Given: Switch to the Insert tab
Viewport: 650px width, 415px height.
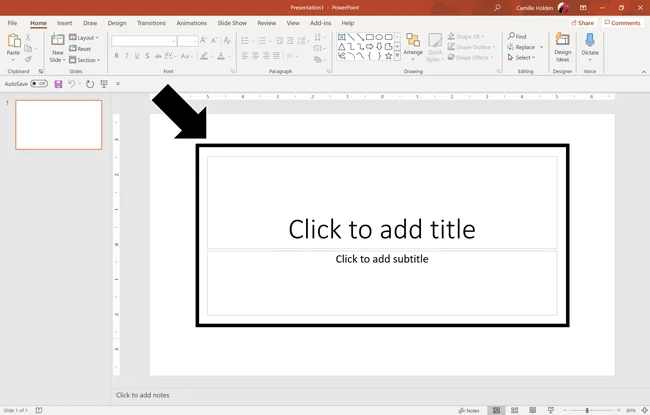Looking at the screenshot, I should pos(65,23).
